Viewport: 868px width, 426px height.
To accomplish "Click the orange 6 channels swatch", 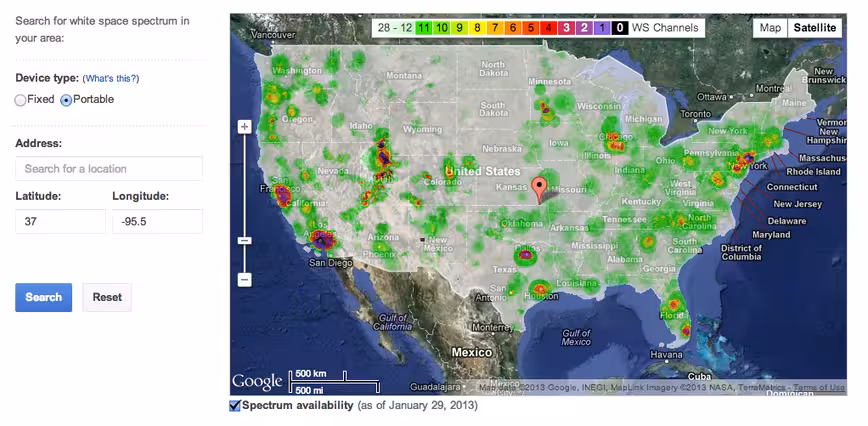I will [x=513, y=28].
